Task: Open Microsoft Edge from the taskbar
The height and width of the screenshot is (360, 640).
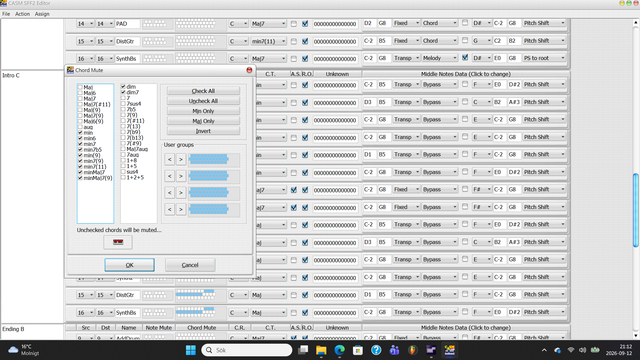Action: (x=340, y=350)
